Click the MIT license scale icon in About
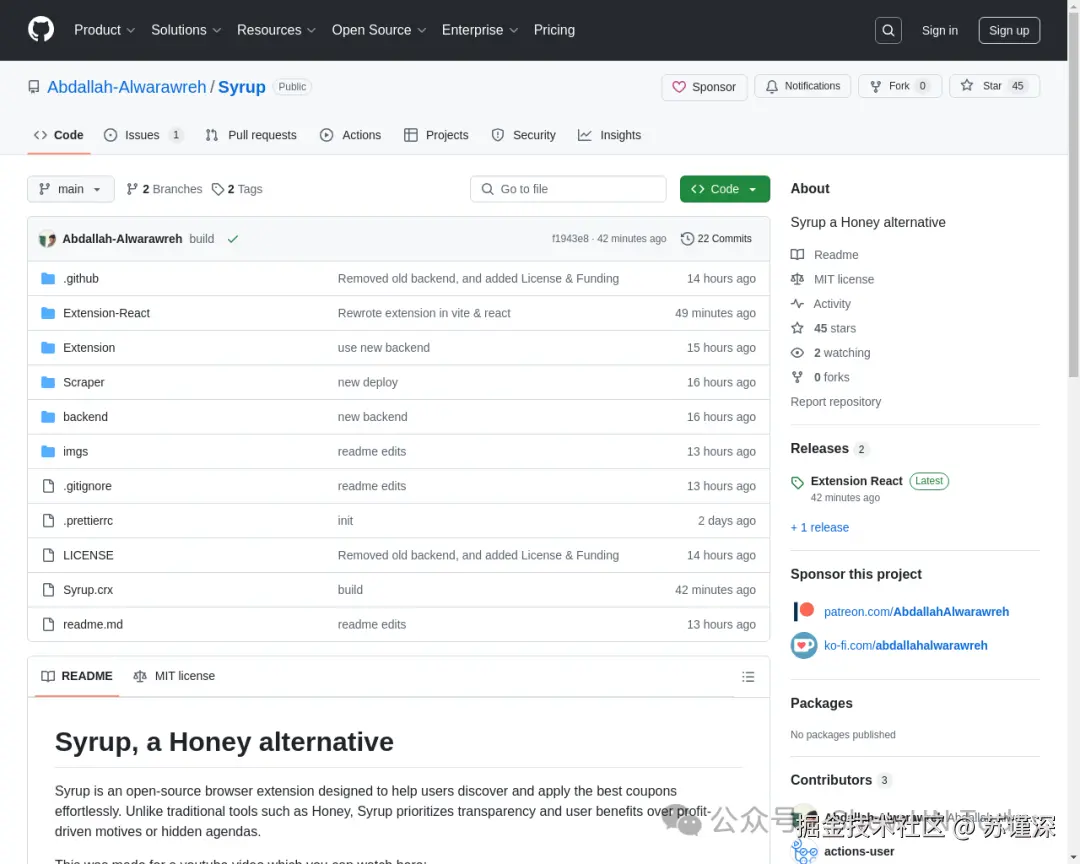This screenshot has width=1080, height=864. click(x=797, y=279)
